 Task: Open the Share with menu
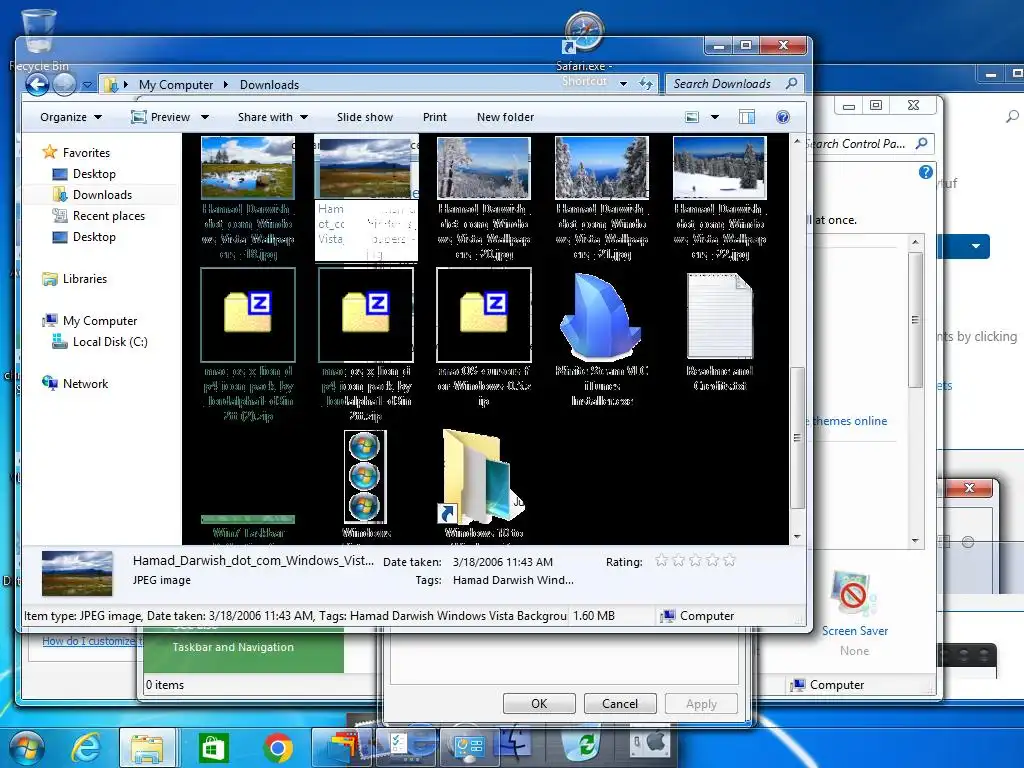[x=272, y=117]
